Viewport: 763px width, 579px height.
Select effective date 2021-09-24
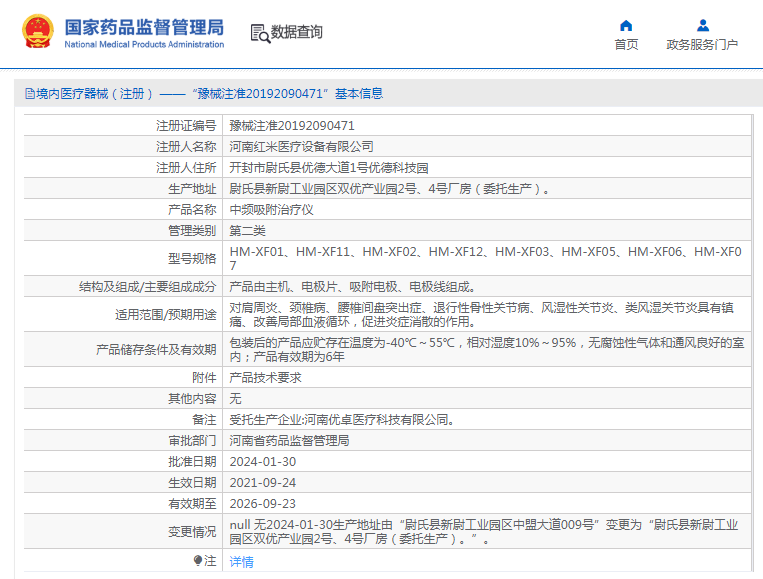tap(262, 483)
